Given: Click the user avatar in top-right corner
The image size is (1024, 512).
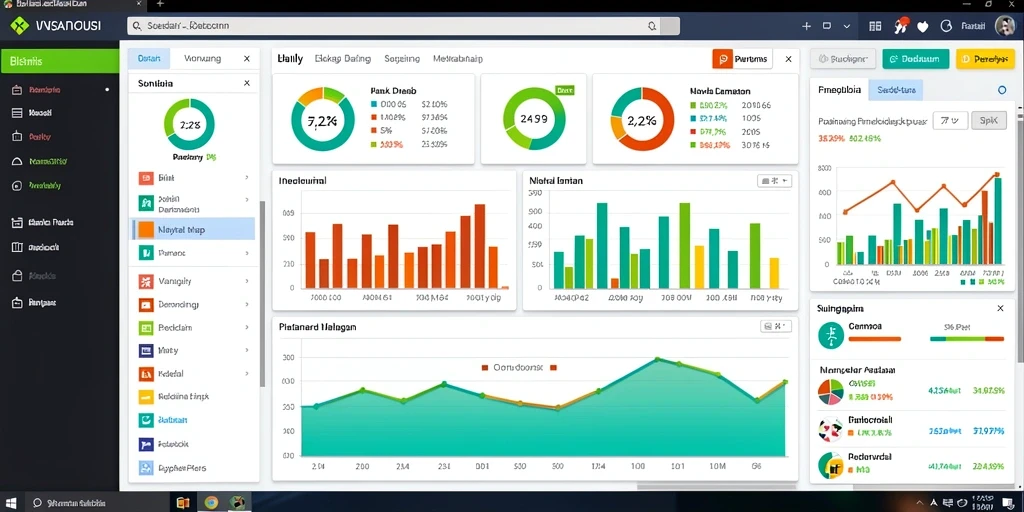Looking at the screenshot, I should [x=1004, y=26].
